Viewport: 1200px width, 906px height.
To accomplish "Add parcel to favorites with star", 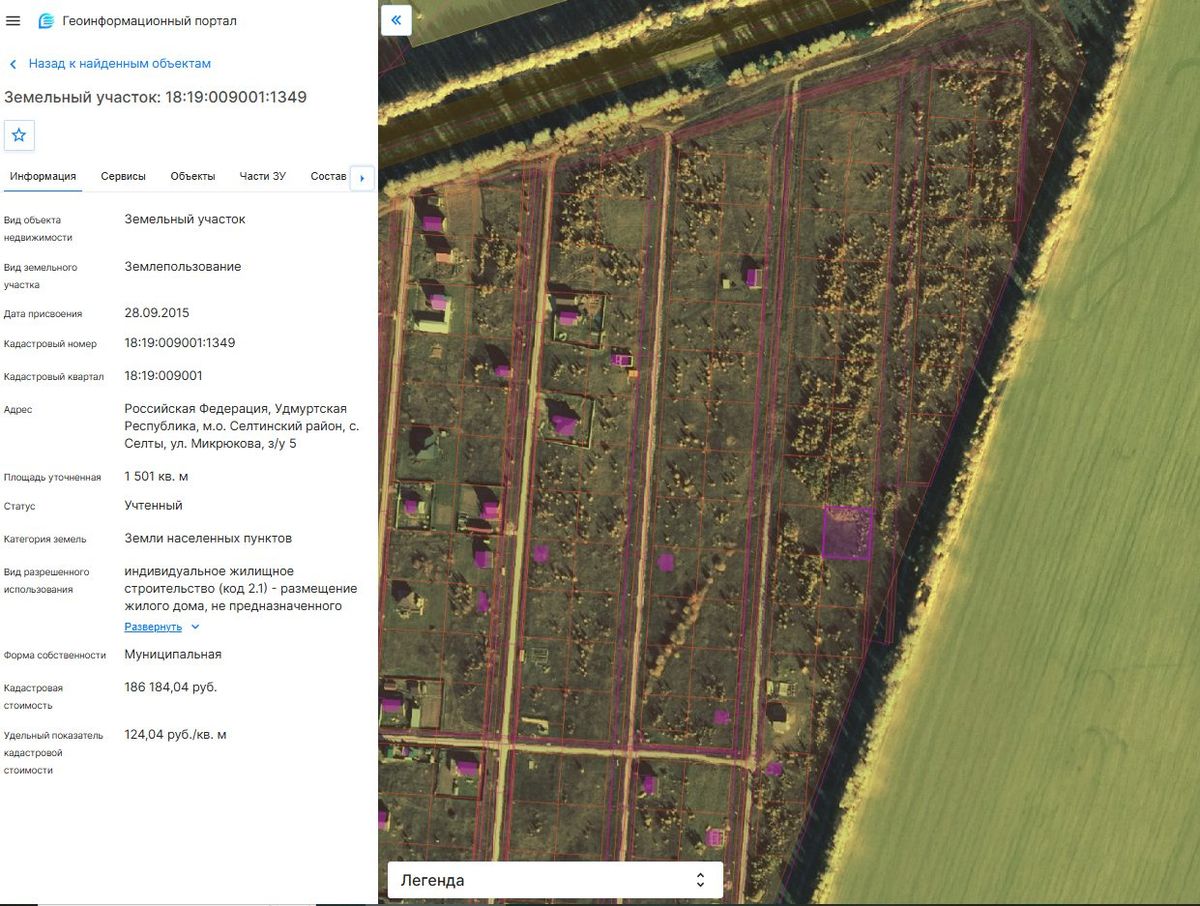I will click(x=19, y=135).
